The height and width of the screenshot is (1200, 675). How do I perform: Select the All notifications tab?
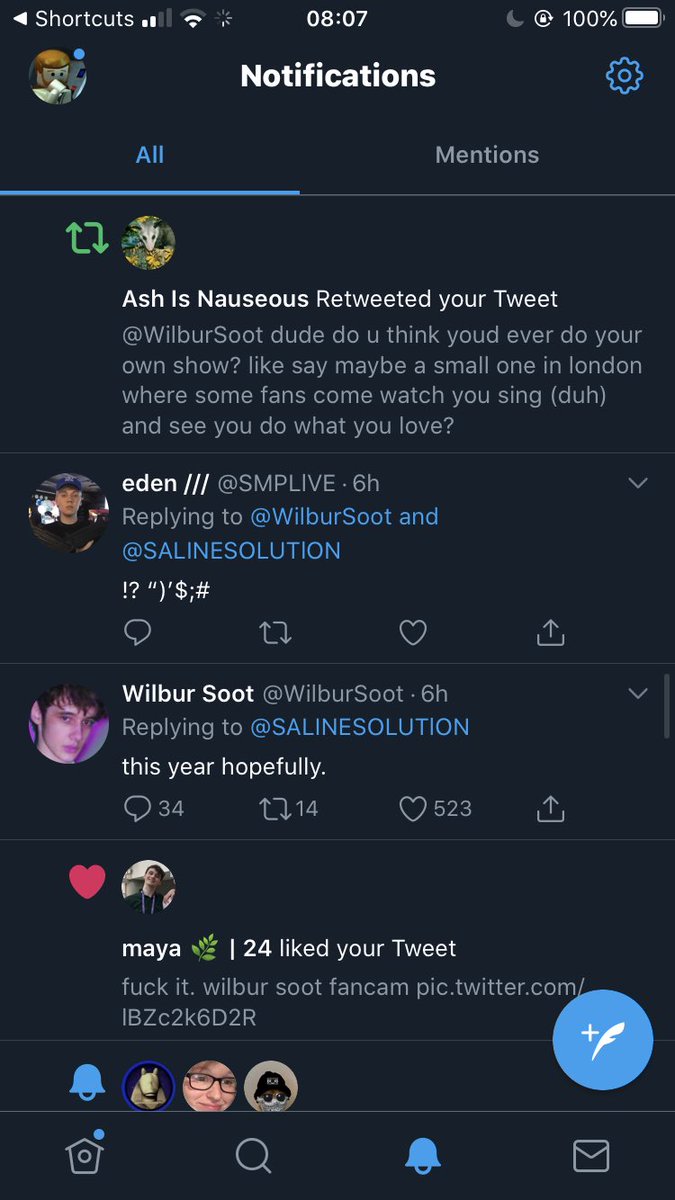point(150,155)
